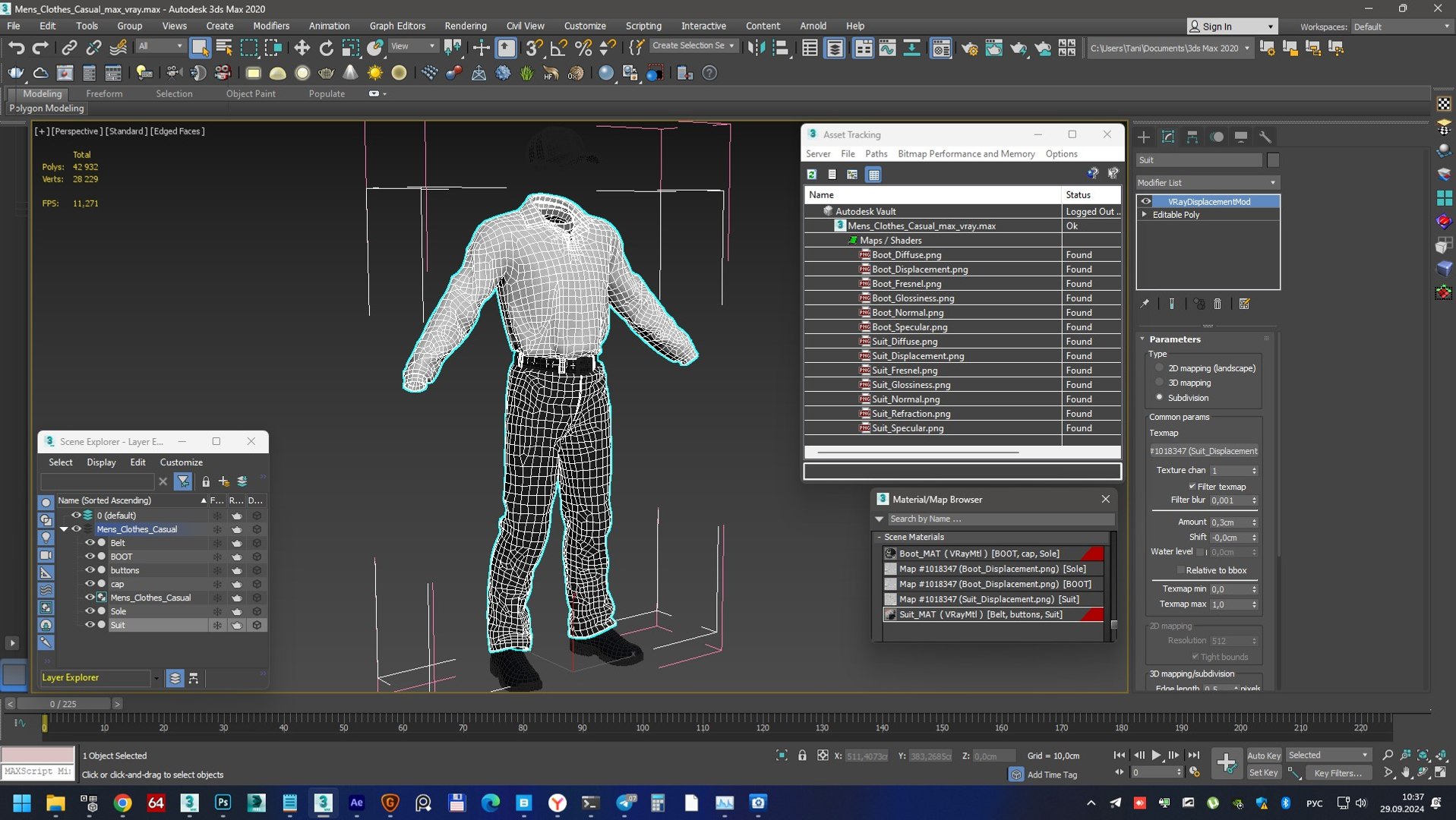Click the Auto Key button
This screenshot has width=1456, height=820.
point(1264,755)
